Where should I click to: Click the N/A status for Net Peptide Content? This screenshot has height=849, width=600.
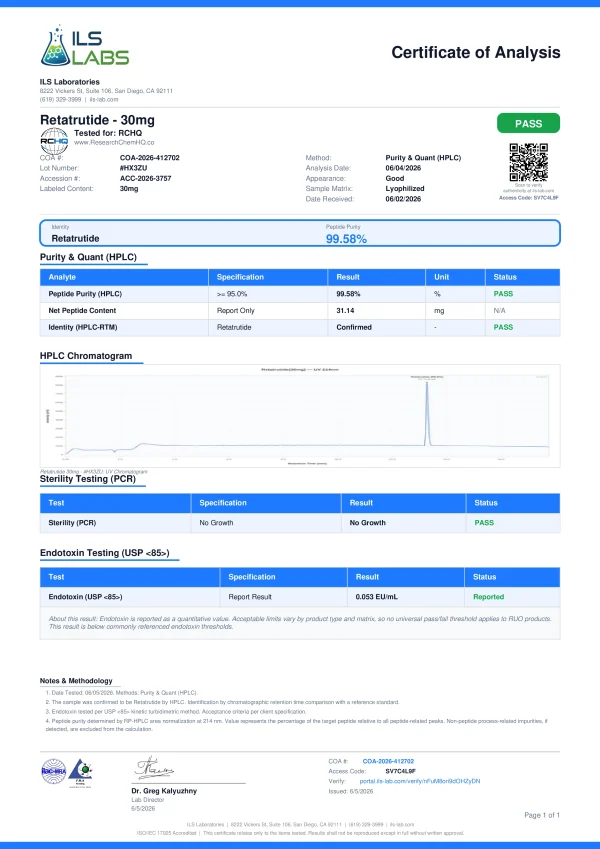499,310
